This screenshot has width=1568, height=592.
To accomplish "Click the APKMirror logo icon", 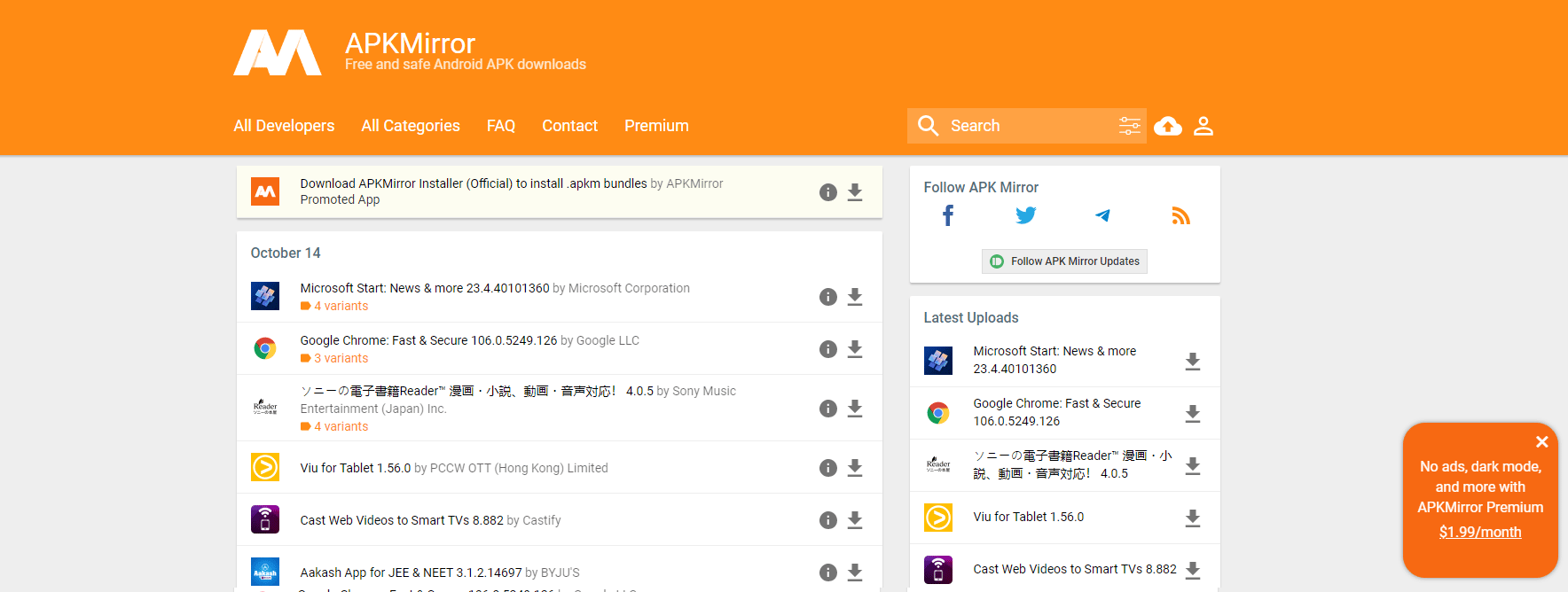I will point(278,52).
